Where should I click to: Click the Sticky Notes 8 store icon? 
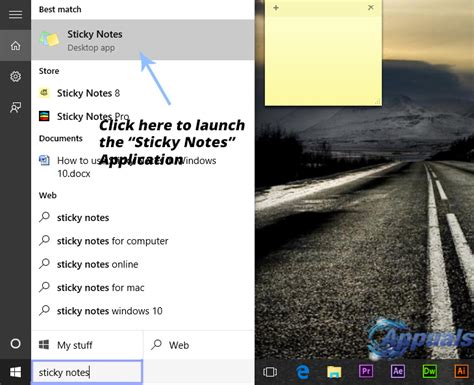(44, 92)
